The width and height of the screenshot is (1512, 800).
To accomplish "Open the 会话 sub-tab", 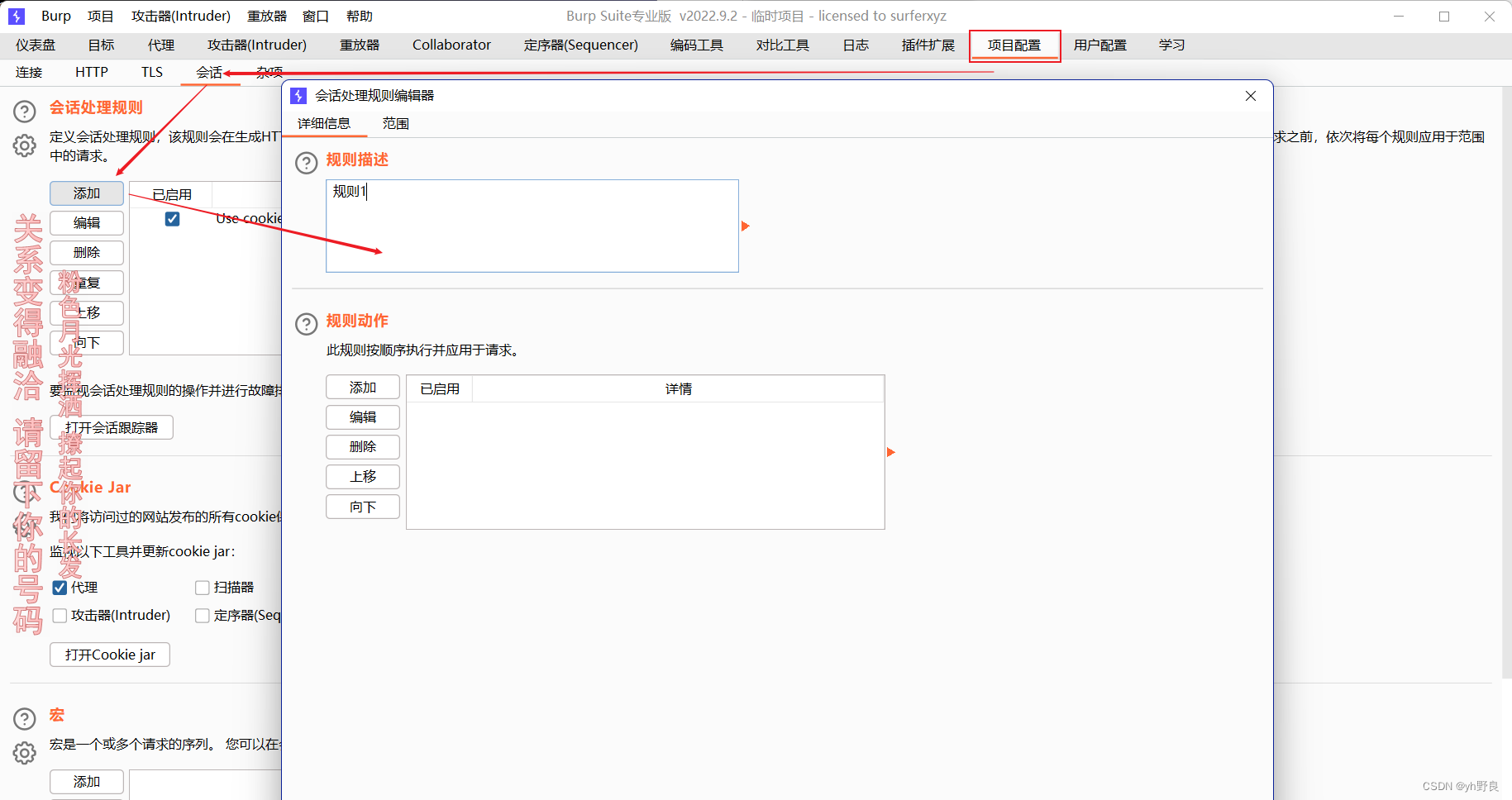I will click(x=209, y=73).
